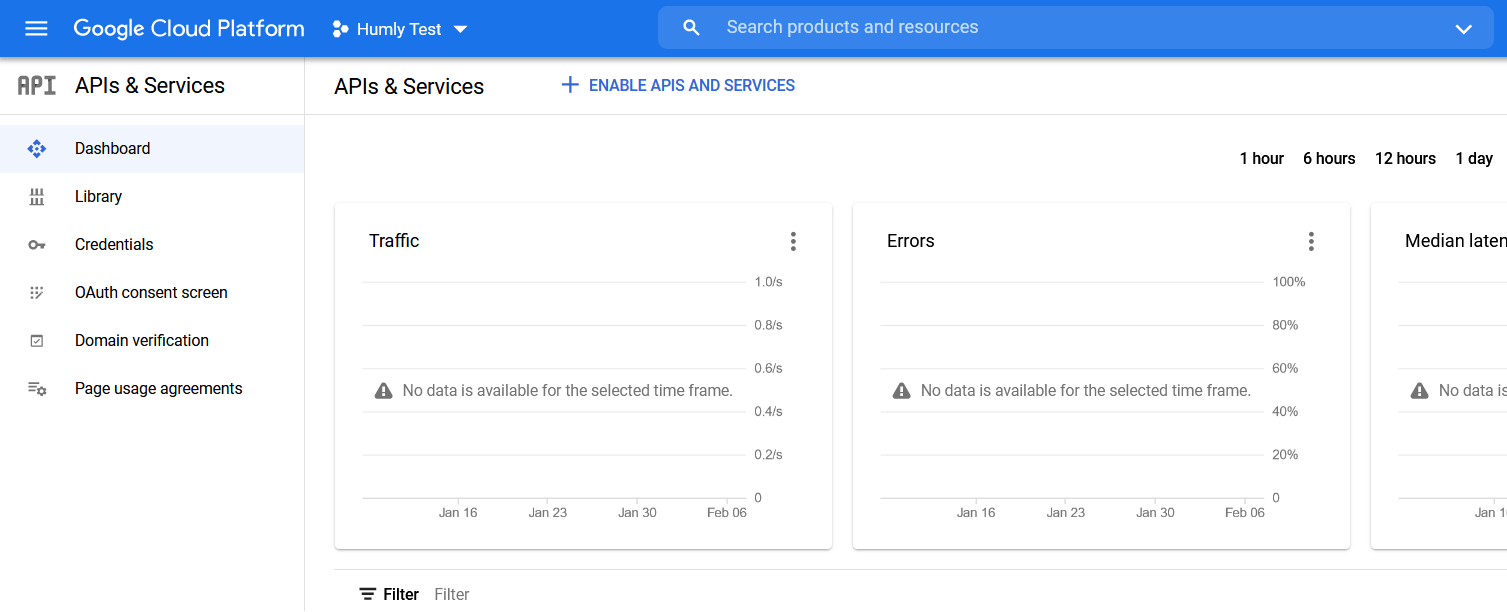Image resolution: width=1507 pixels, height=612 pixels.
Task: Click the APIs & Services API logo
Action: point(36,85)
